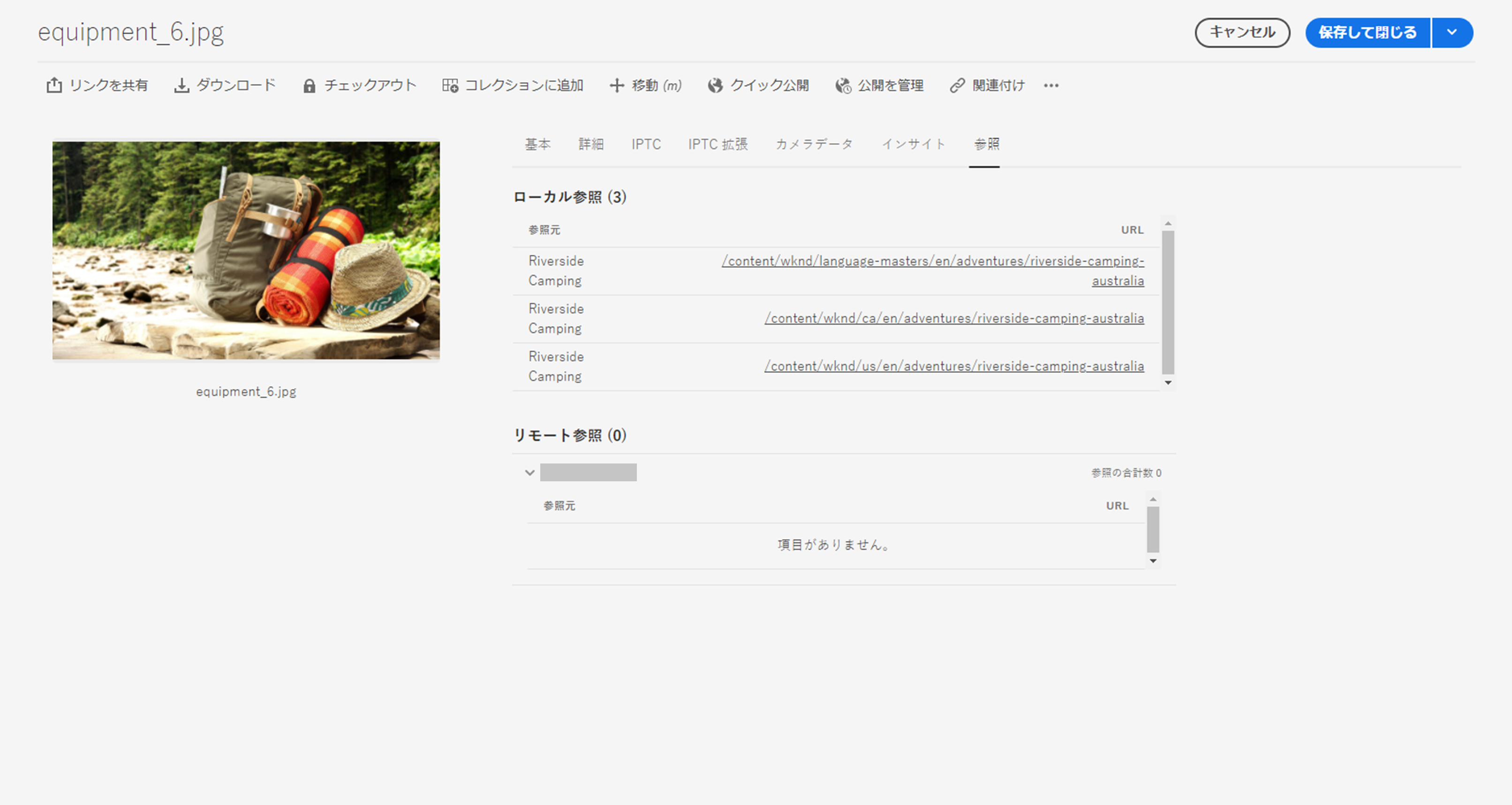This screenshot has height=805, width=1512.
Task: Click the equipment_6.jpg image thumbnail
Action: tap(246, 250)
